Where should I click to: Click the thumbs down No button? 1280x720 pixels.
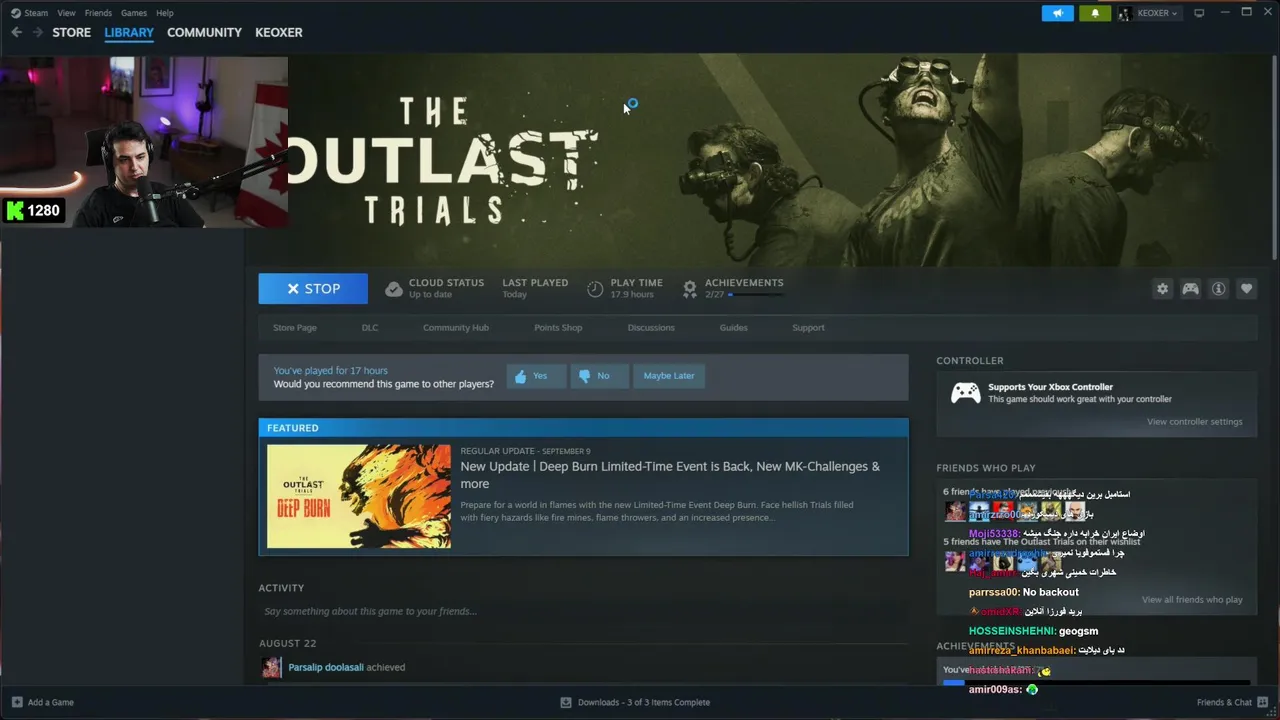(x=599, y=376)
